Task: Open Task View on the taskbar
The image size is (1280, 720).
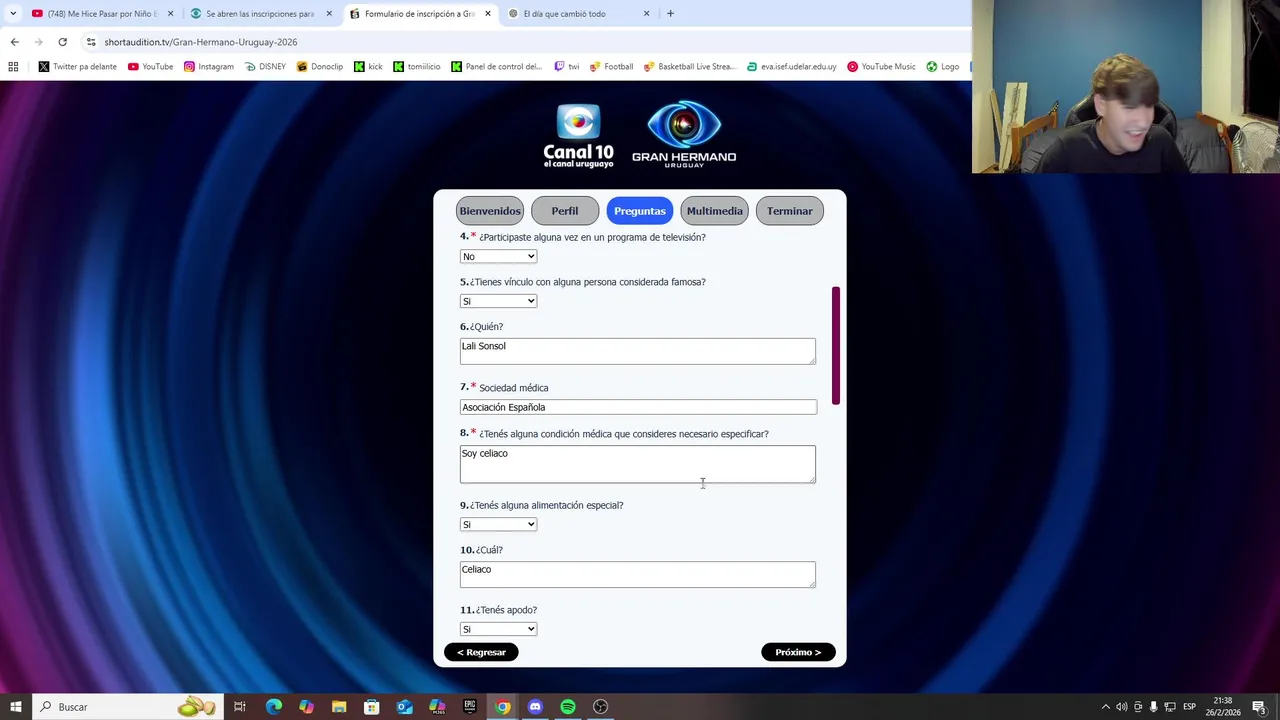Action: (240, 707)
